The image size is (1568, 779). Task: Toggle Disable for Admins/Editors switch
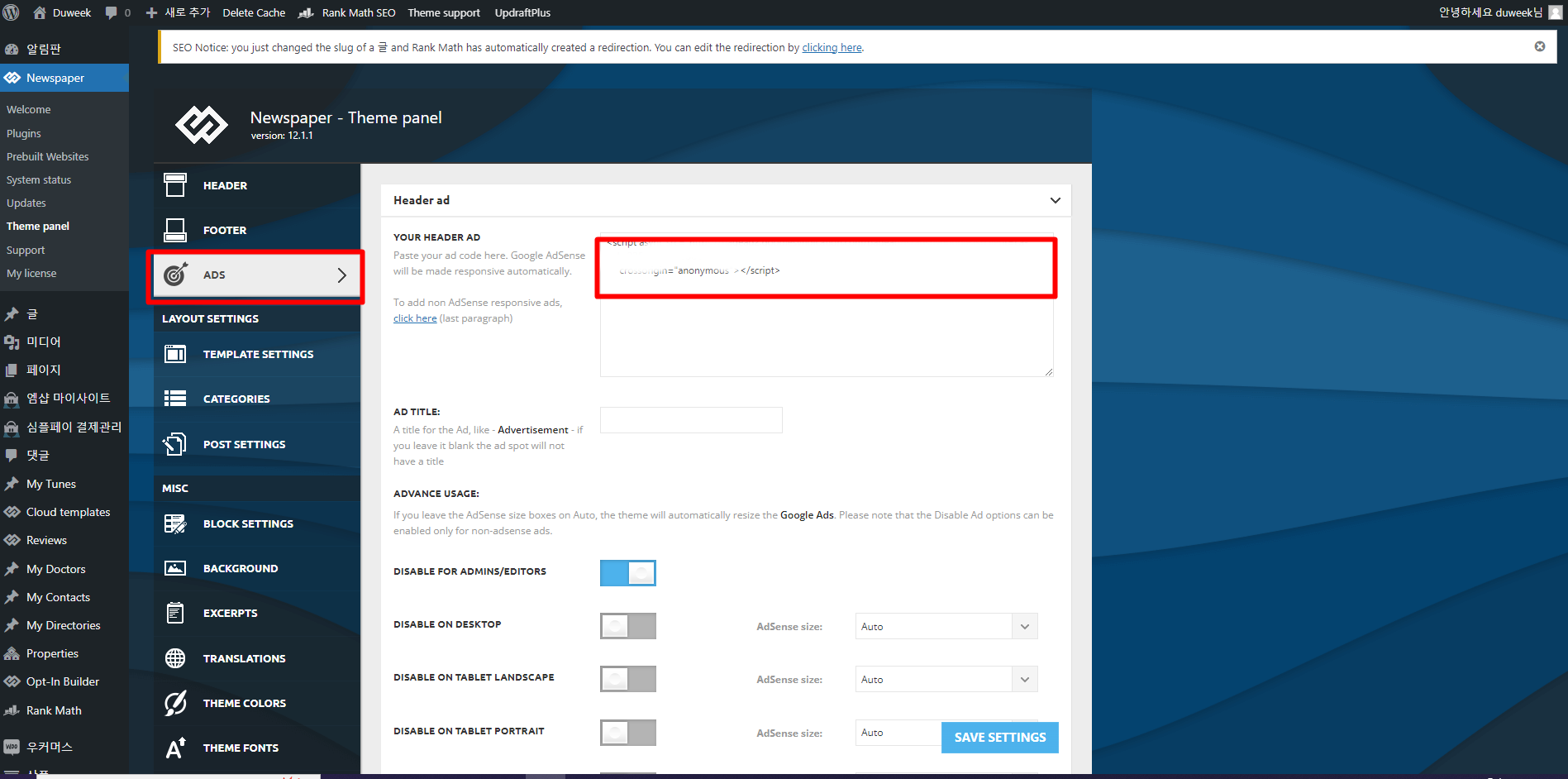pos(628,572)
